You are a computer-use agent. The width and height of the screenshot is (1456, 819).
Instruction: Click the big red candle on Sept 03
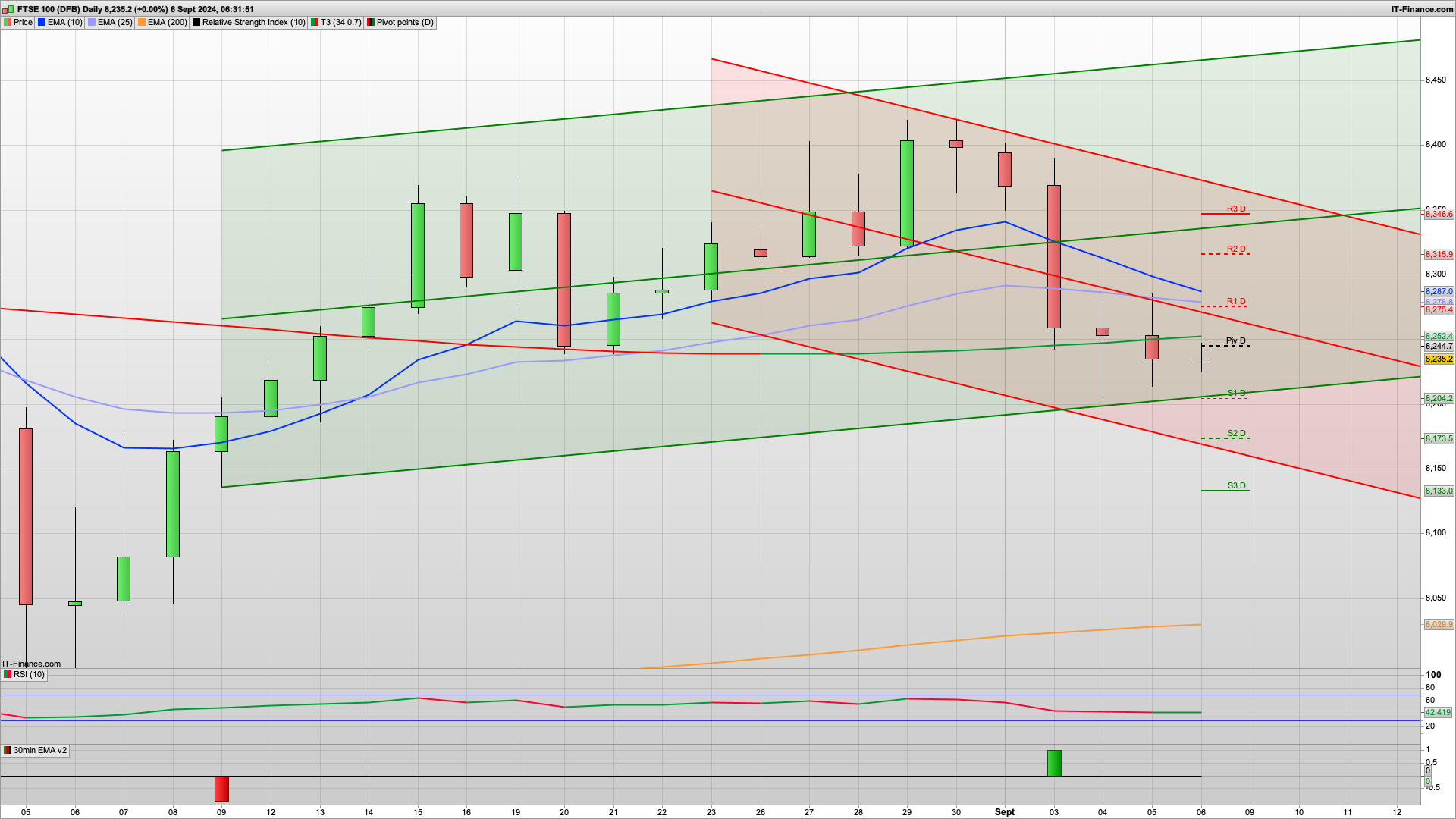tap(1054, 256)
